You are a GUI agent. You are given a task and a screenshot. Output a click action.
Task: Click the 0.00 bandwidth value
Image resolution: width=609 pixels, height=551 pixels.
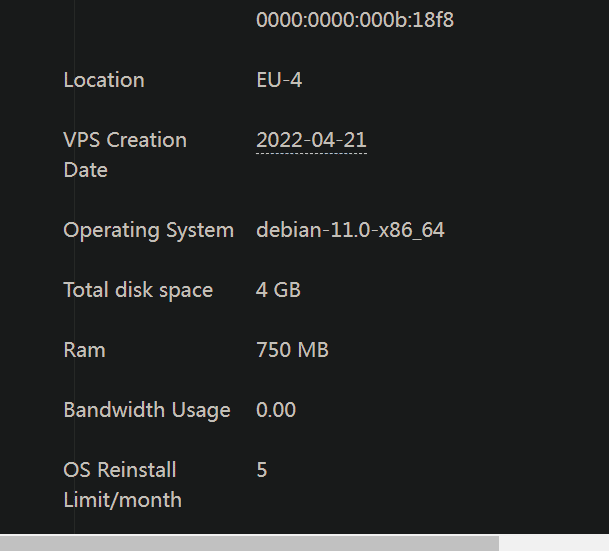coord(276,410)
